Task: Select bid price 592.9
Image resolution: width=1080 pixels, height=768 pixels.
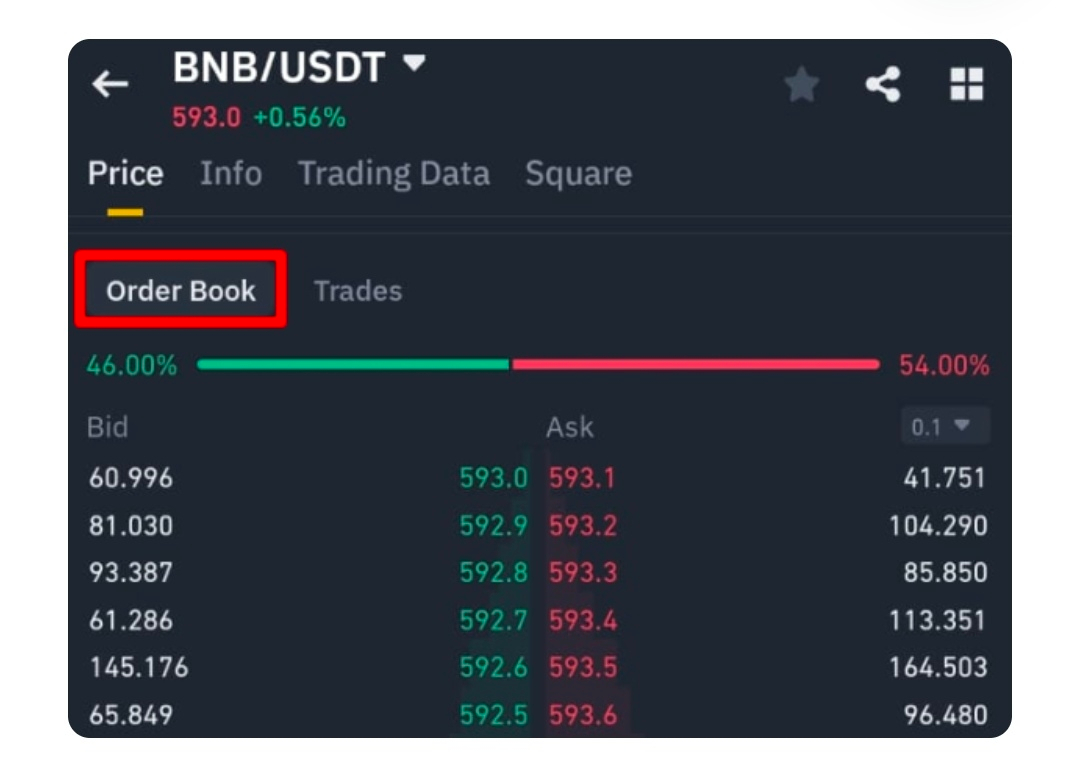Action: (493, 526)
